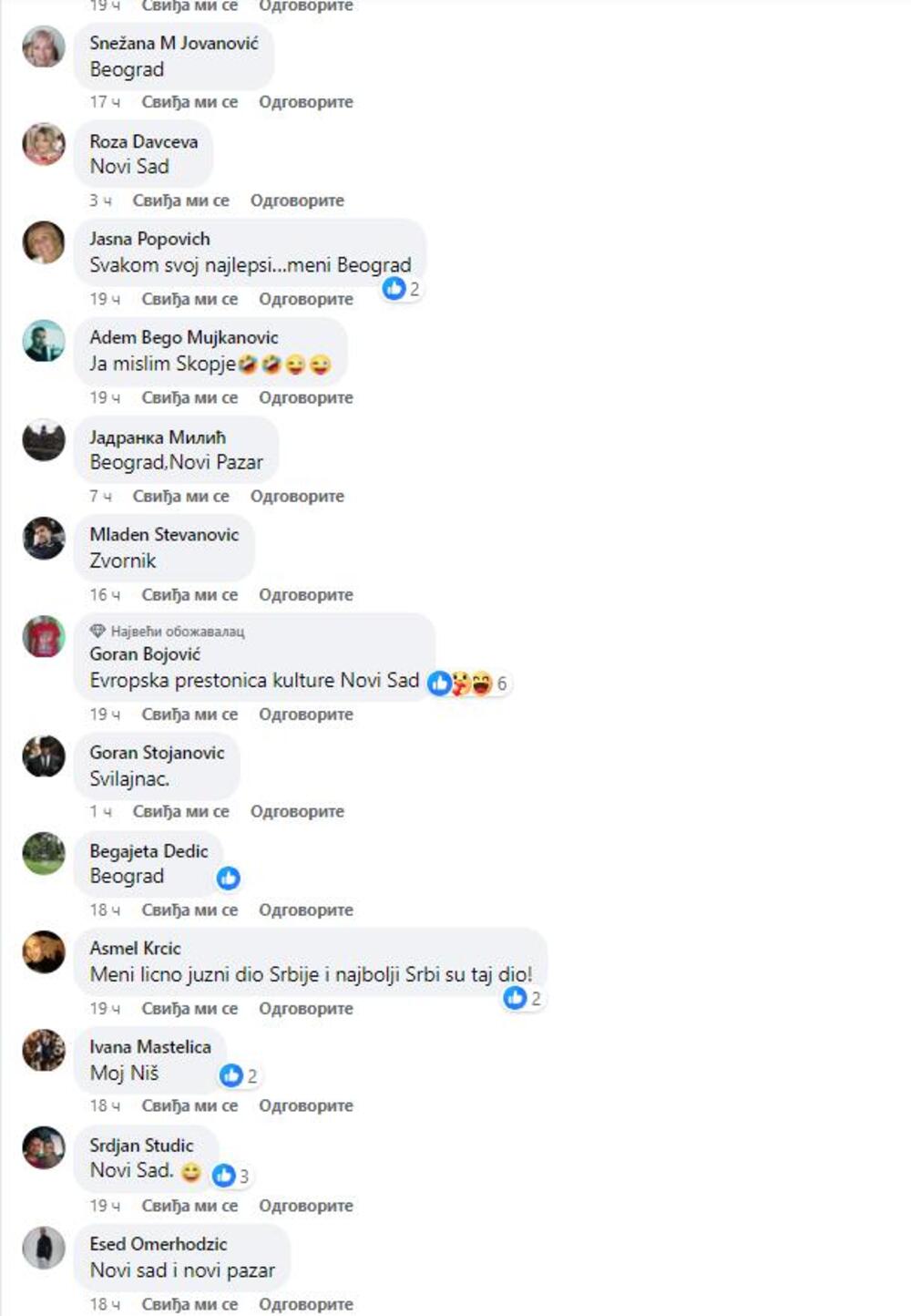This screenshot has height=1316, width=911.
Task: Open the like count on Ivana Mastelica's comment
Action: (240, 1075)
